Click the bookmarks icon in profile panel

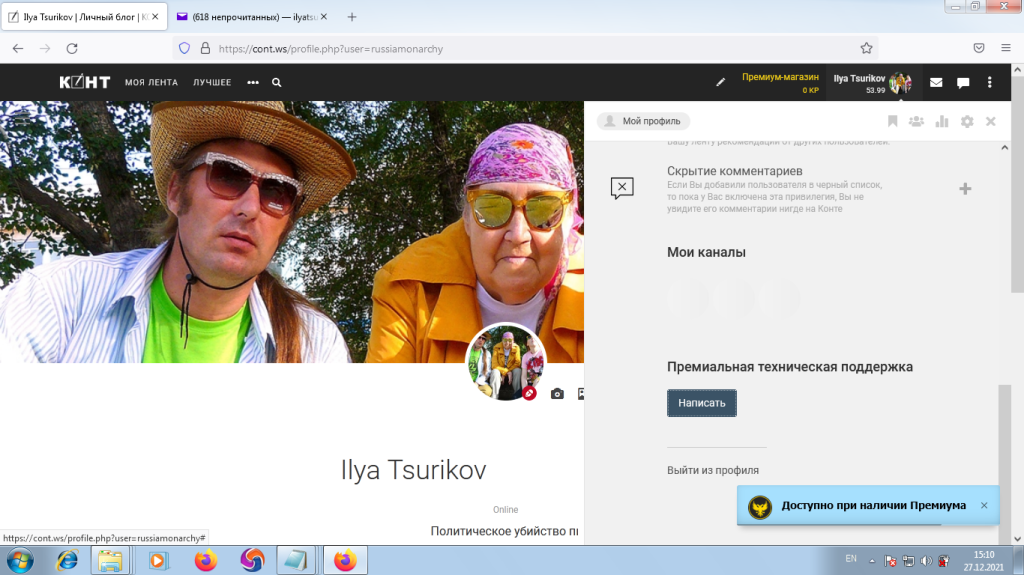892,121
